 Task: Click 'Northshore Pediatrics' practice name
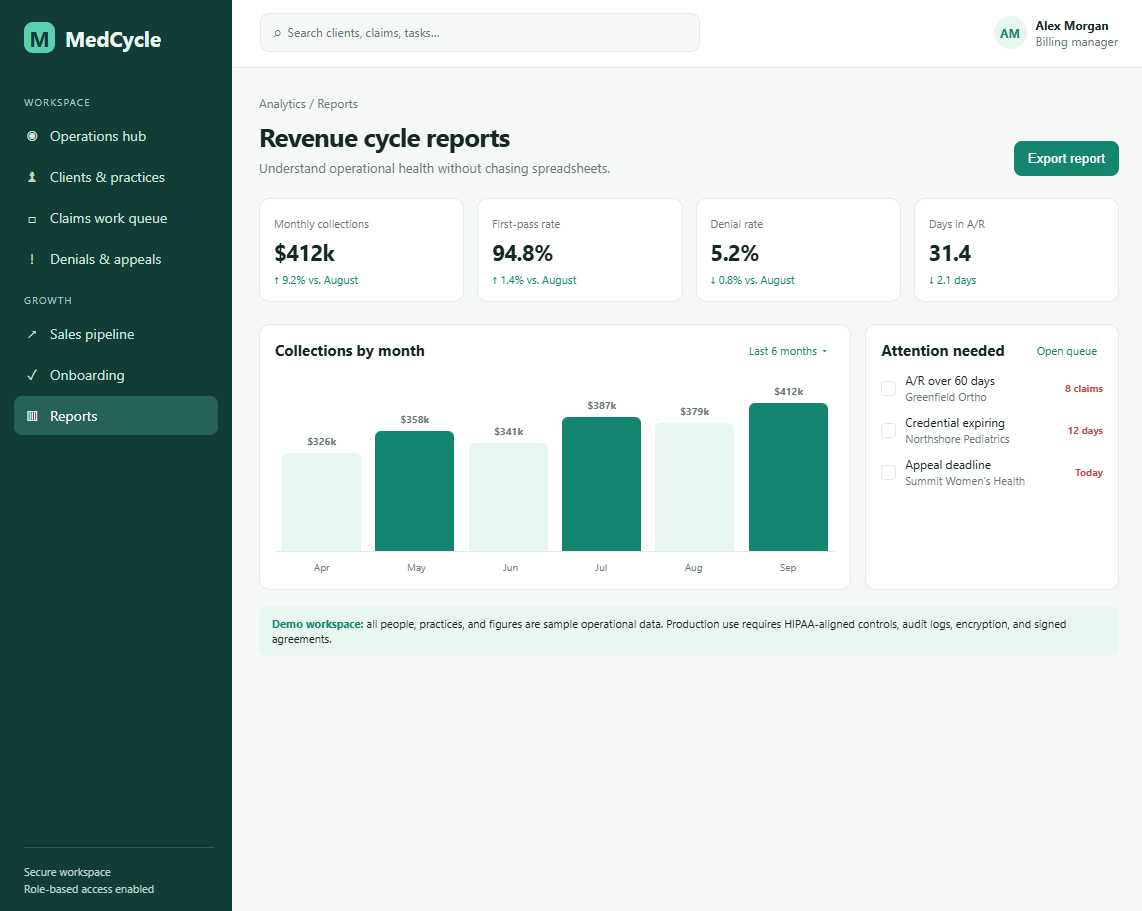pyautogui.click(x=957, y=439)
